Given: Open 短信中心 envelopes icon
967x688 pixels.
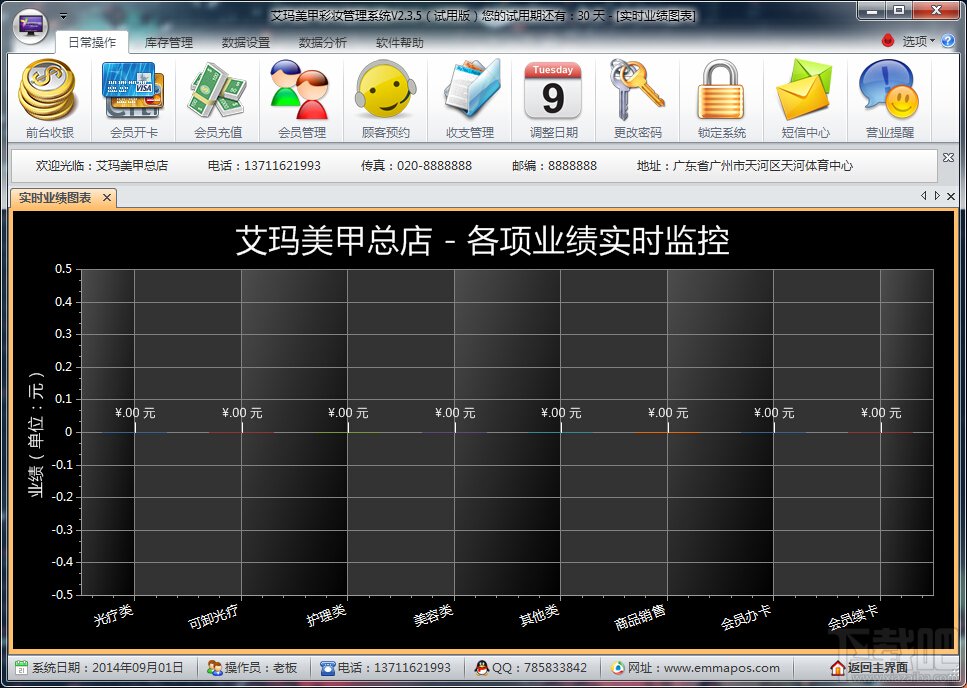Looking at the screenshot, I should click(805, 89).
